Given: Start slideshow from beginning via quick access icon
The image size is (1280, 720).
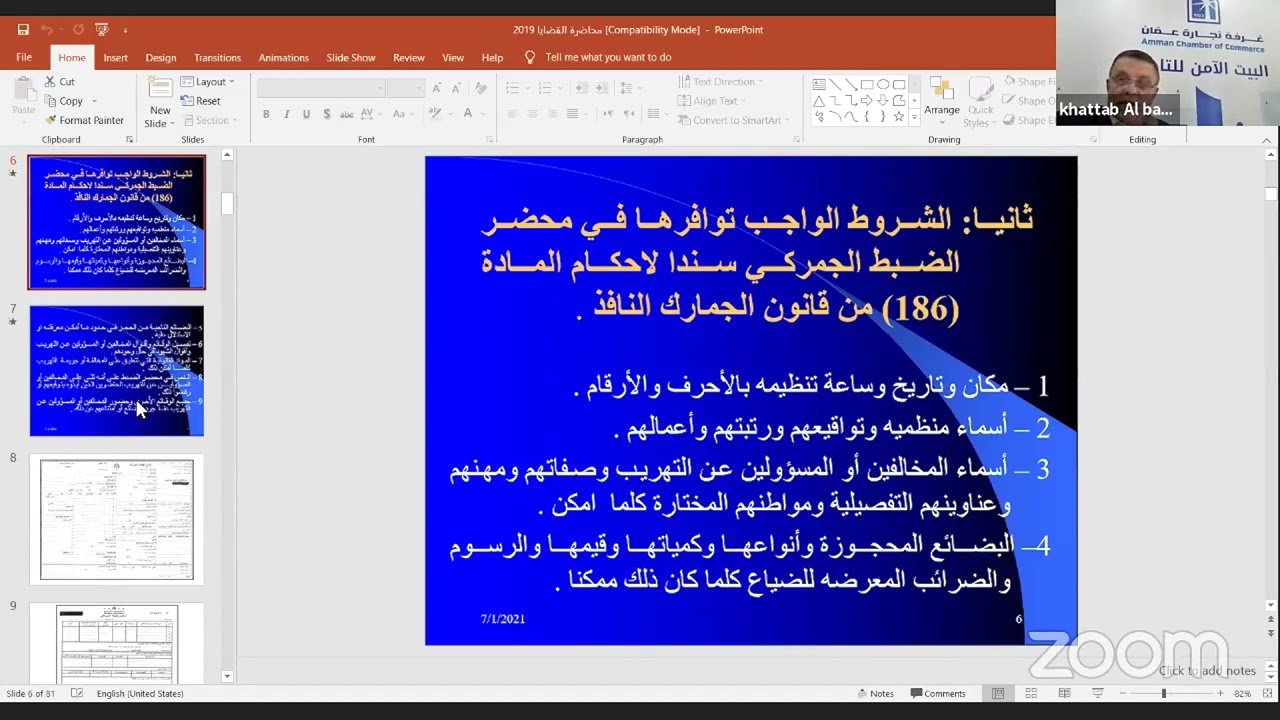Looking at the screenshot, I should tap(102, 30).
